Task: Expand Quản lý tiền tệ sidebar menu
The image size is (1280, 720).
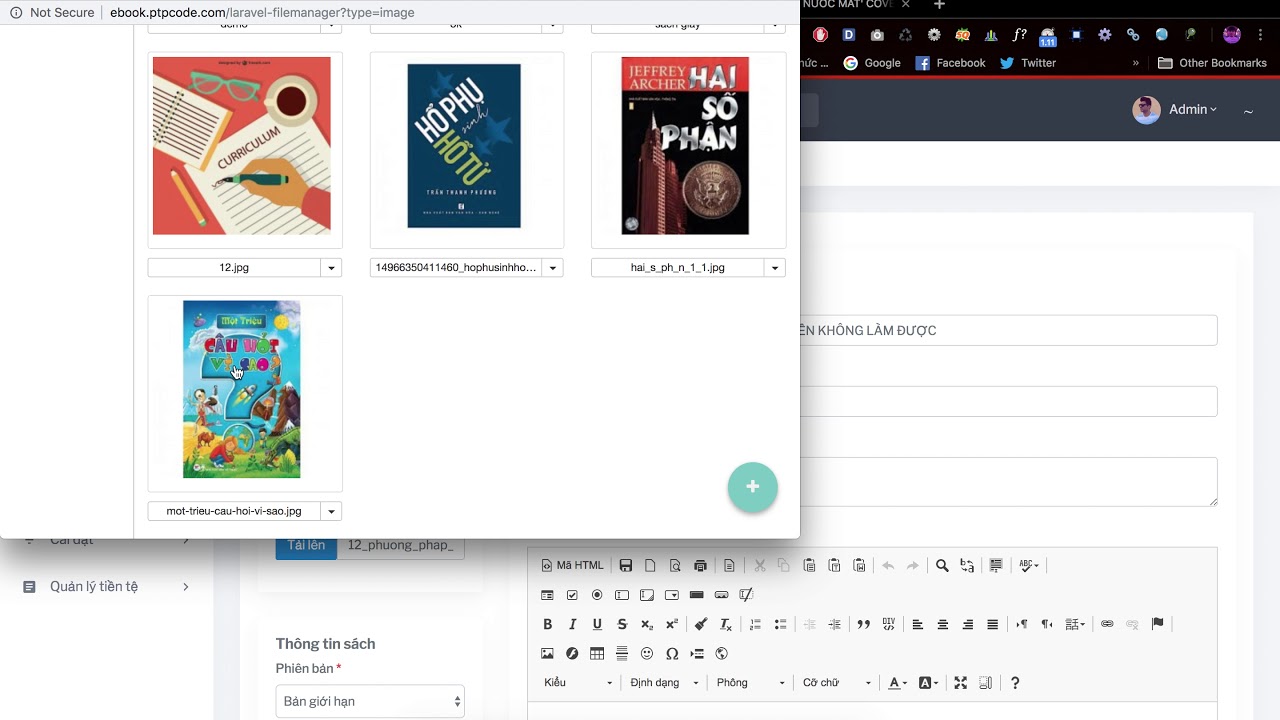Action: [x=107, y=586]
